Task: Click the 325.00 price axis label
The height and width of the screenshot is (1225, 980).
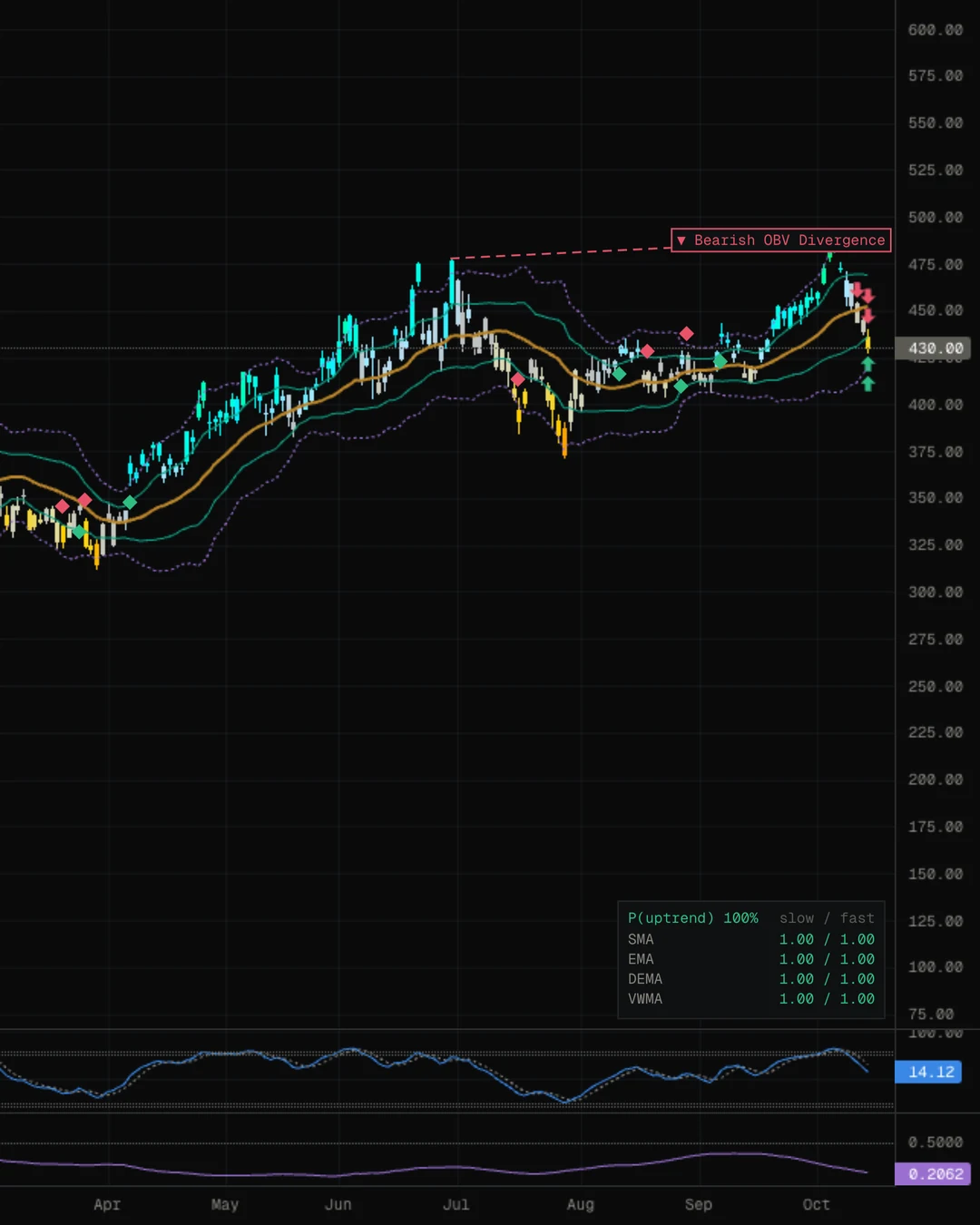Action: [x=936, y=545]
